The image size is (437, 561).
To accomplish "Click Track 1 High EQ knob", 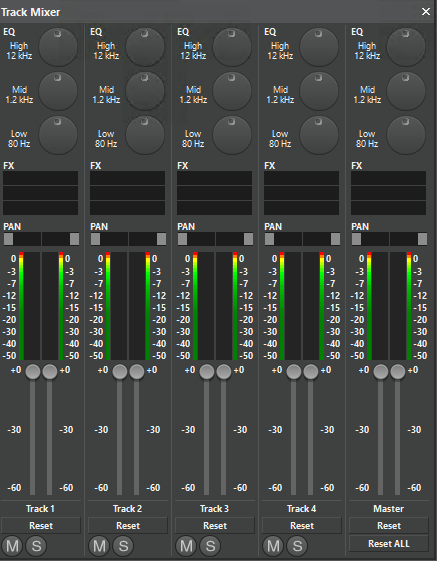I will [x=58, y=47].
